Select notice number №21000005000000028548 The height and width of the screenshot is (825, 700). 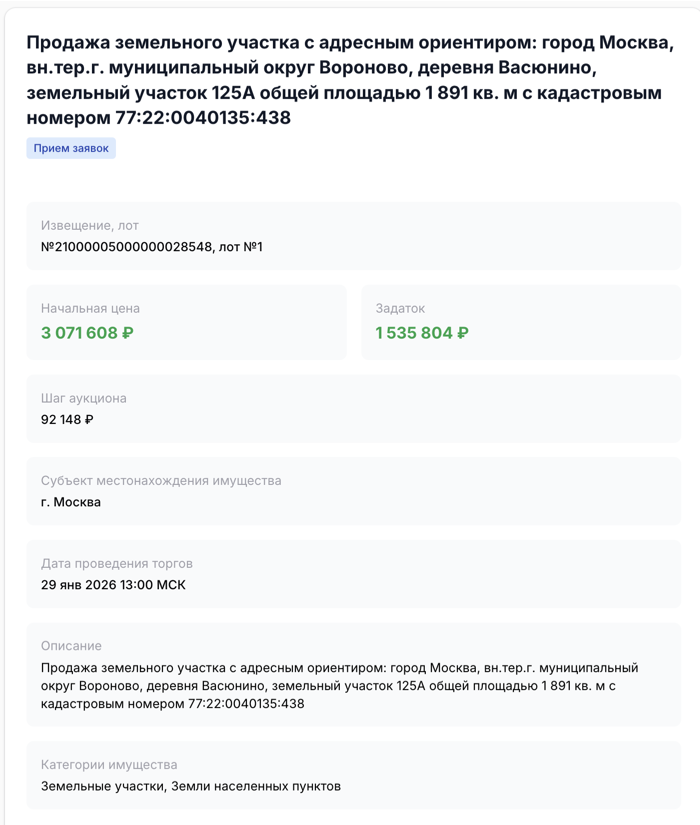coord(127,247)
